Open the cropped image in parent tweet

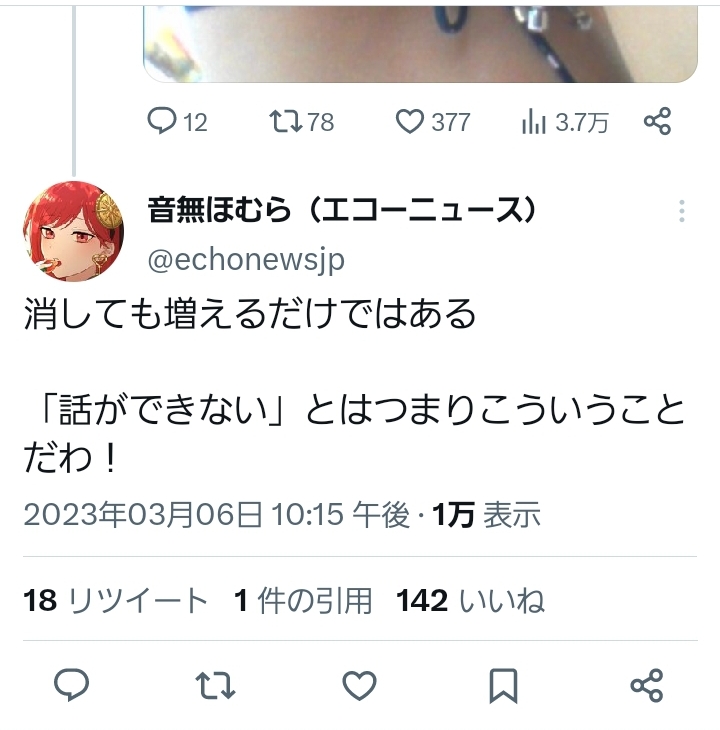pyautogui.click(x=420, y=44)
